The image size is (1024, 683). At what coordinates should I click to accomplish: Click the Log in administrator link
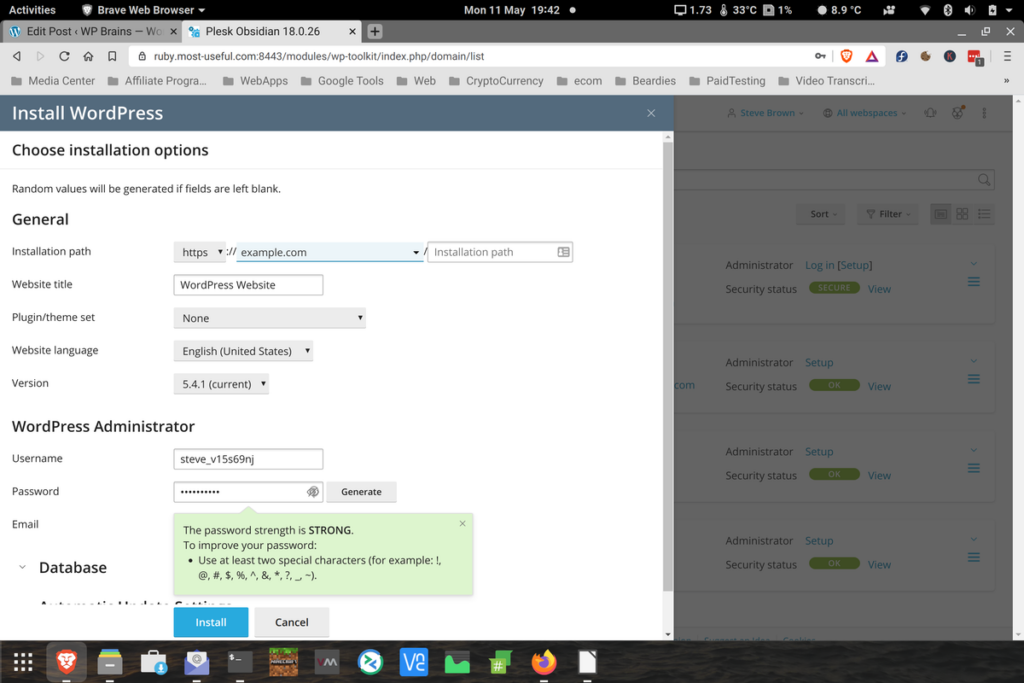[820, 265]
